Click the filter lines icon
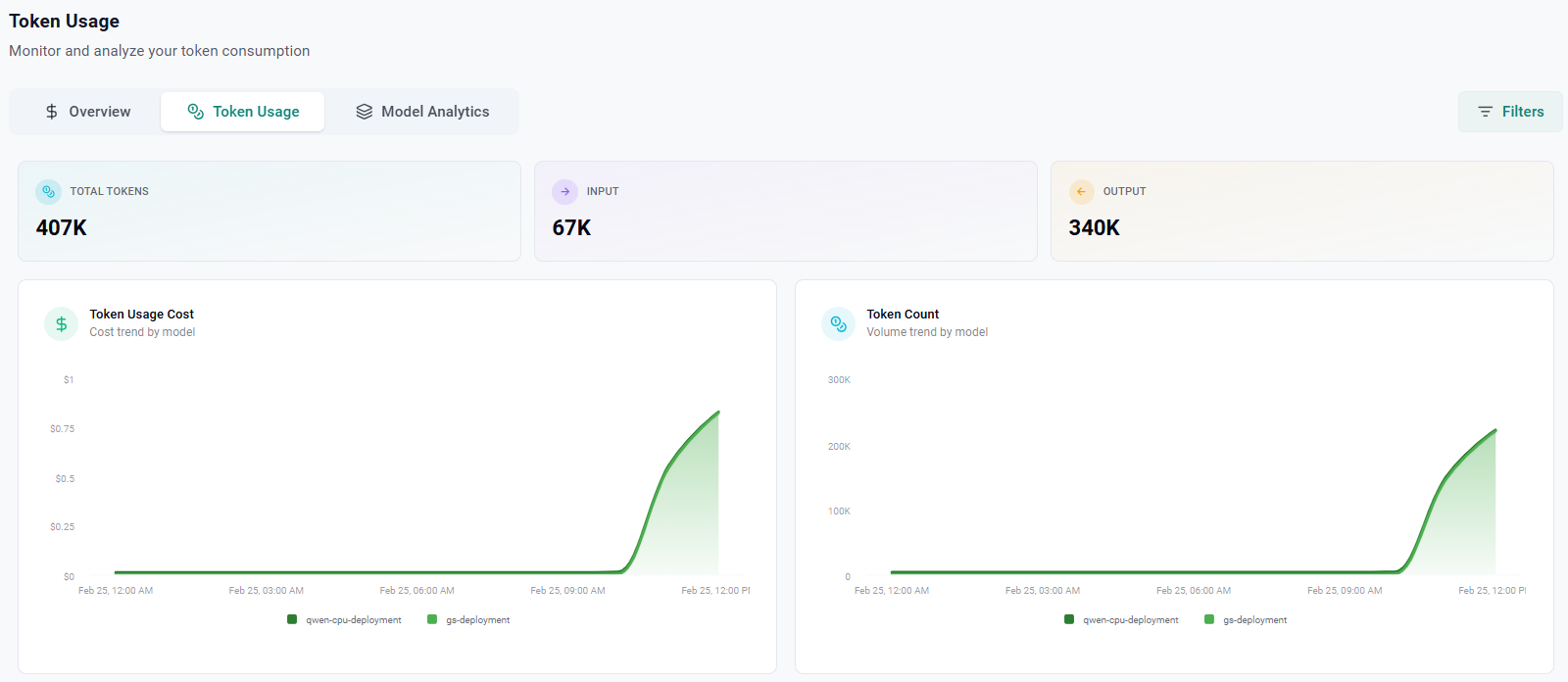 [x=1486, y=112]
